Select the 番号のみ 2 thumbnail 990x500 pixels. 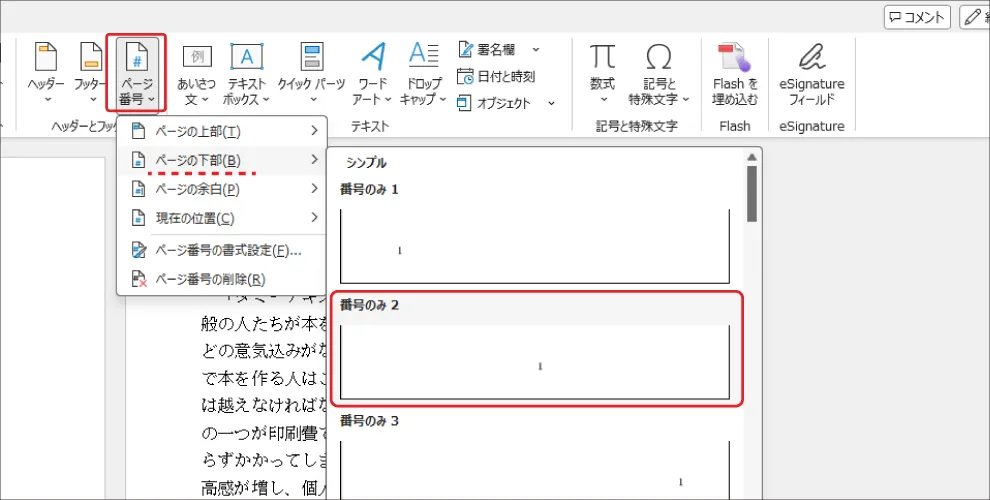coord(535,362)
